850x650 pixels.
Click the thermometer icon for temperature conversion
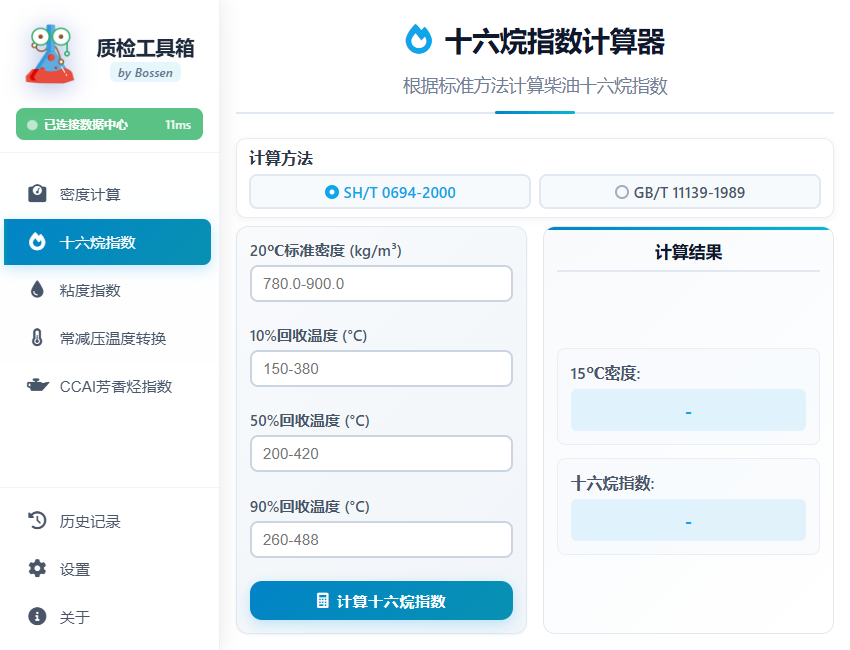point(37,338)
